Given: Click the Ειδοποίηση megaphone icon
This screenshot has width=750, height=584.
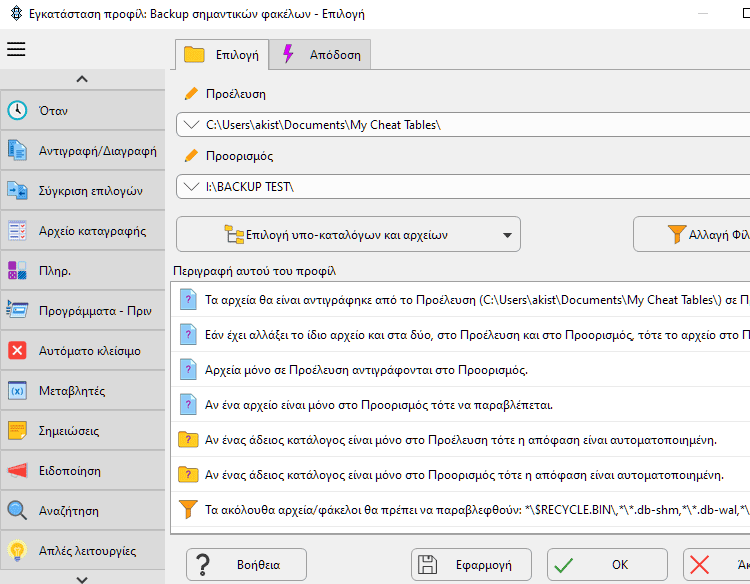Looking at the screenshot, I should (17, 471).
